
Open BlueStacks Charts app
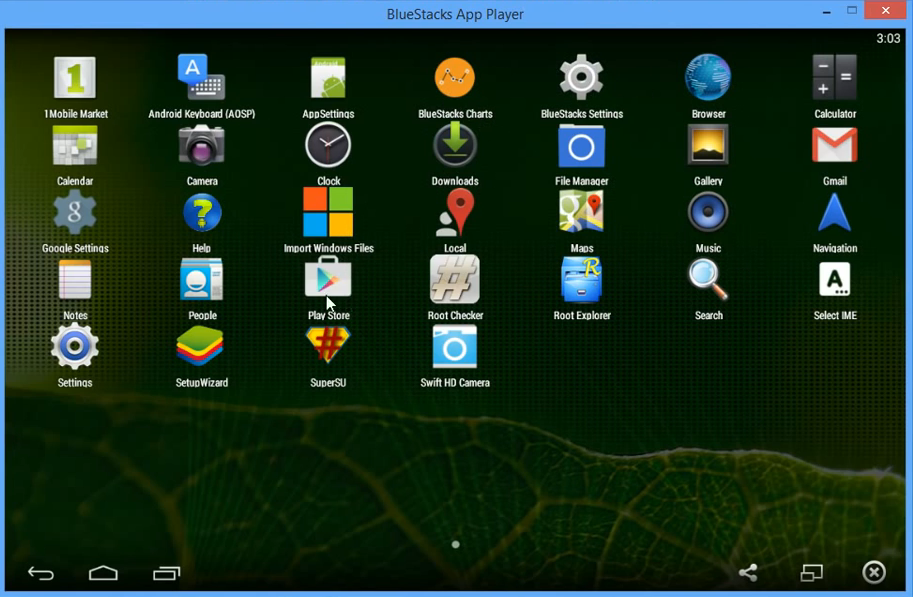click(x=455, y=77)
